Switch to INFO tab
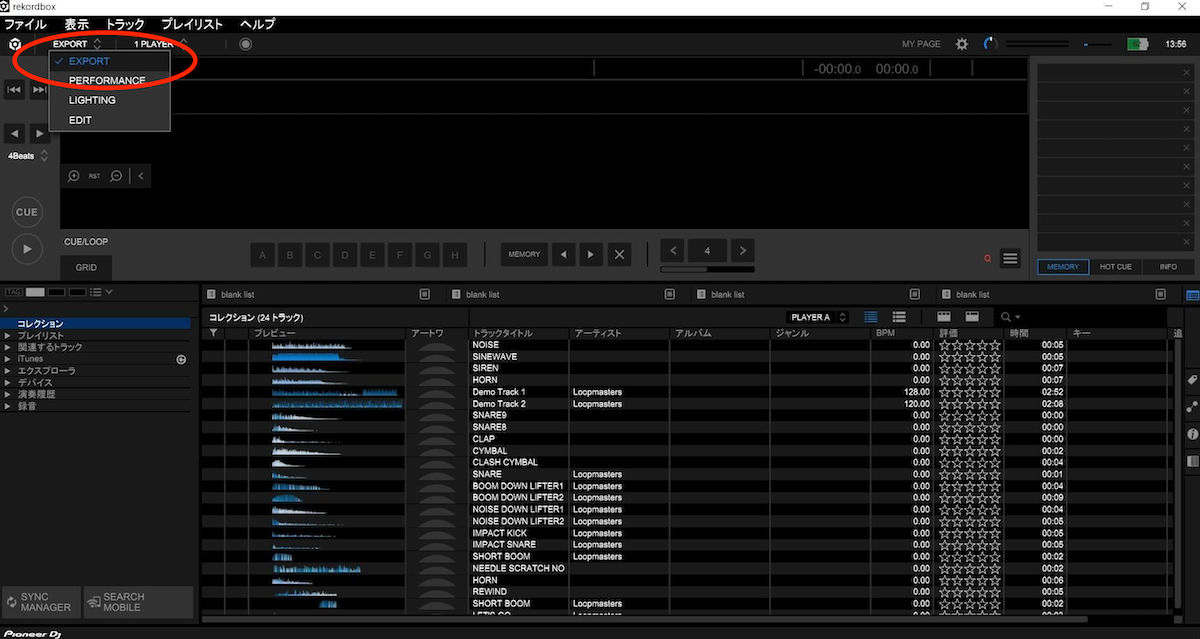The width and height of the screenshot is (1200, 639). click(x=1168, y=267)
